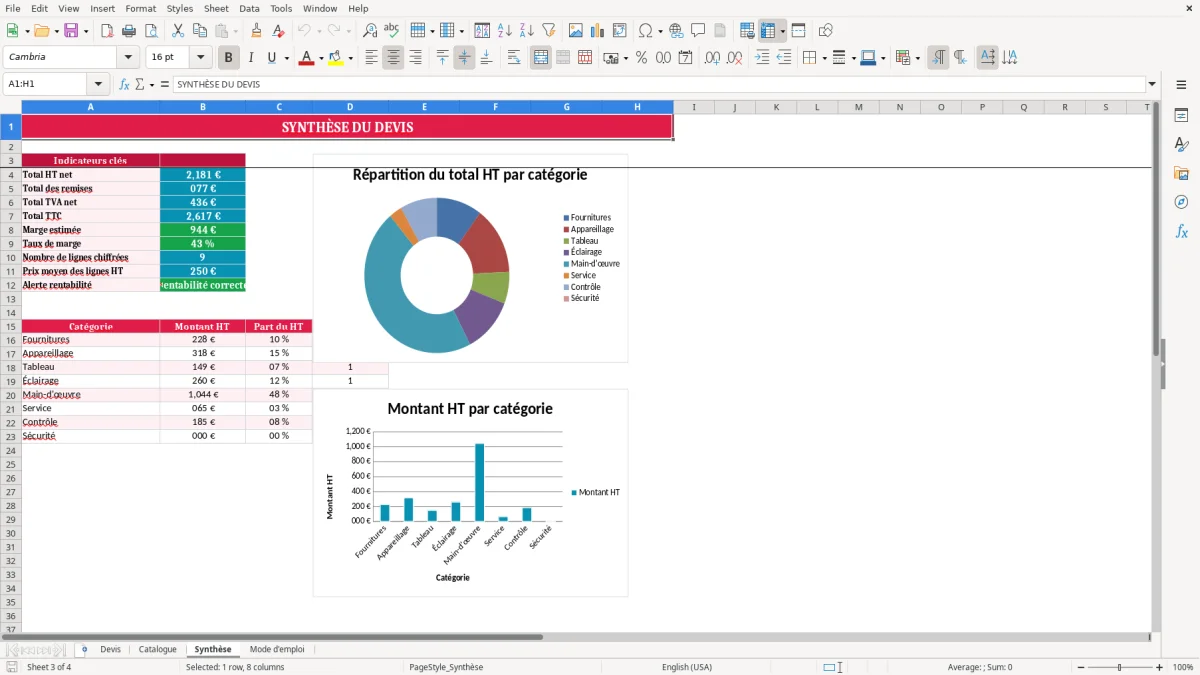
Task: Expand the Name Box A1:H1 dropdown
Action: (98, 84)
